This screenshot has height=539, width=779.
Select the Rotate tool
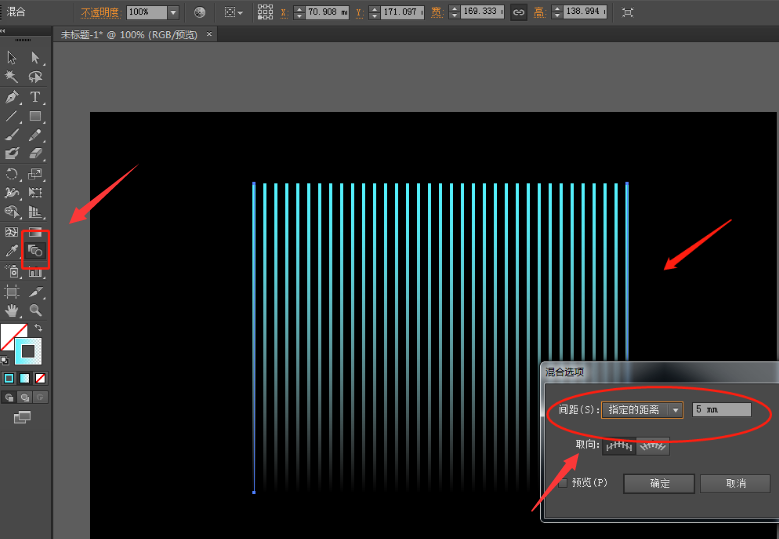[x=12, y=174]
